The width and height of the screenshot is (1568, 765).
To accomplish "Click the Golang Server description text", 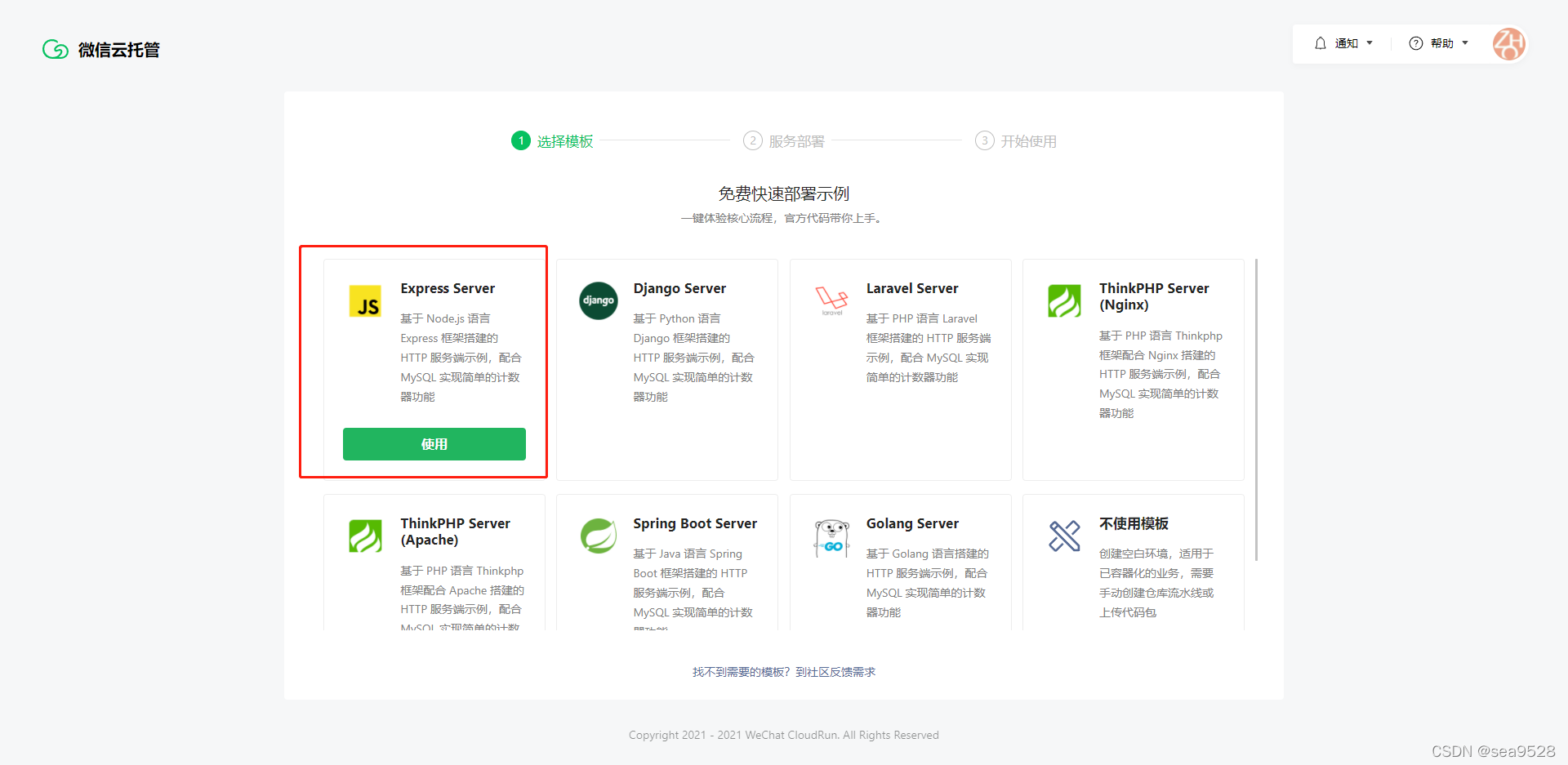I will [x=928, y=583].
